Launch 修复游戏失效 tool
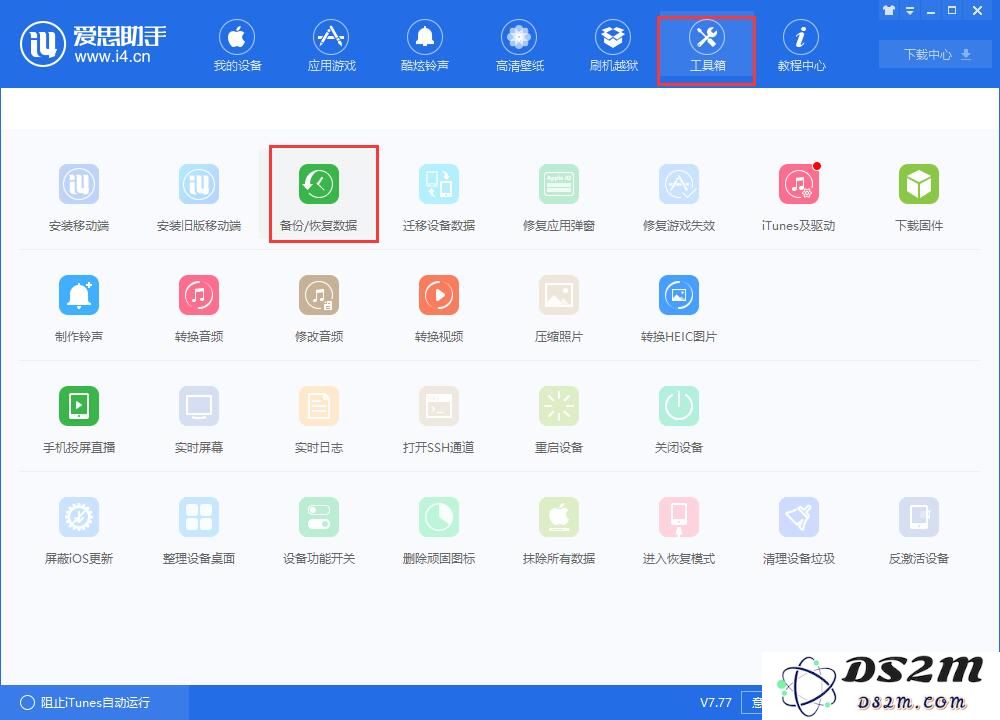 pyautogui.click(x=679, y=198)
